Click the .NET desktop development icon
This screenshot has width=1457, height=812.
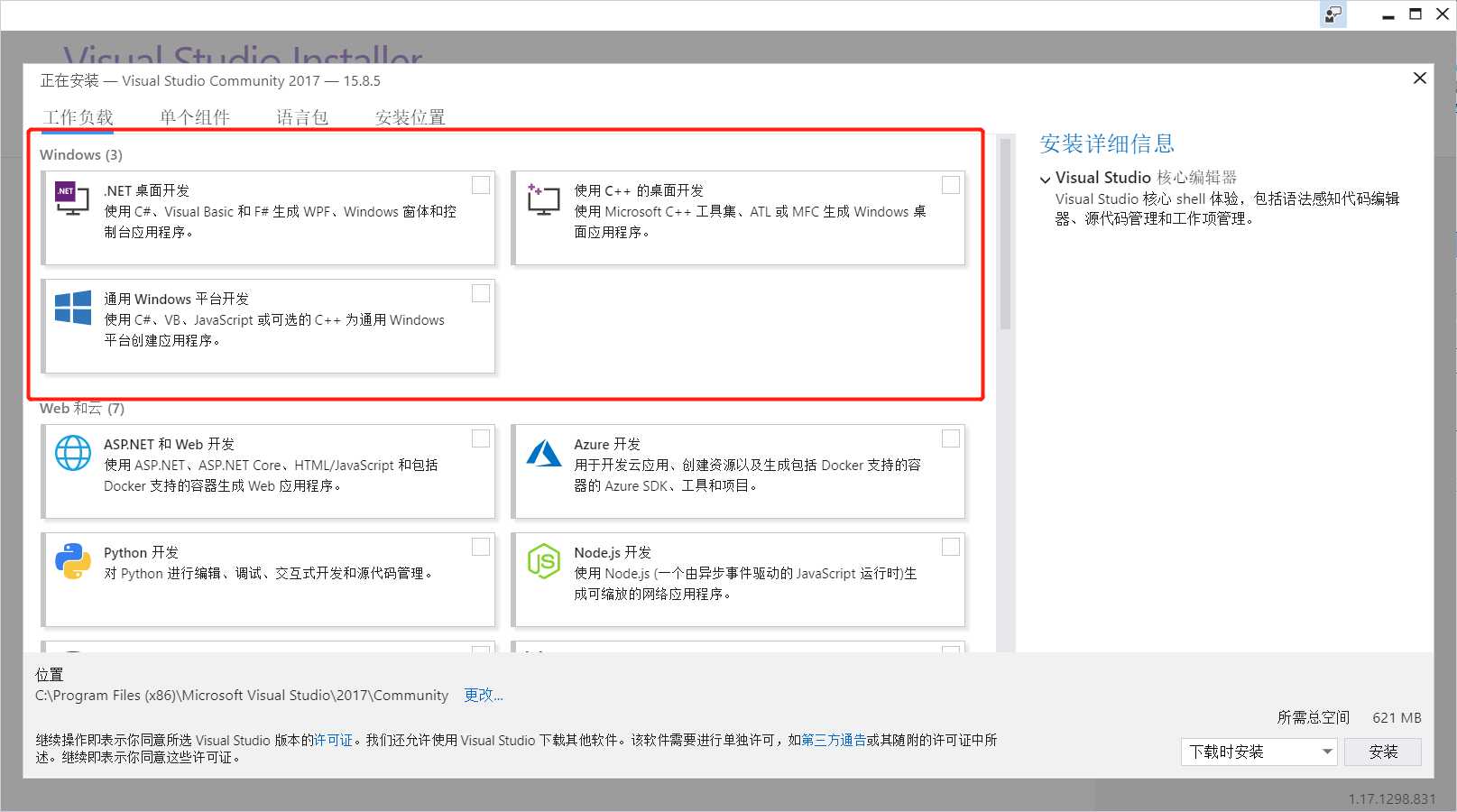pyautogui.click(x=72, y=198)
